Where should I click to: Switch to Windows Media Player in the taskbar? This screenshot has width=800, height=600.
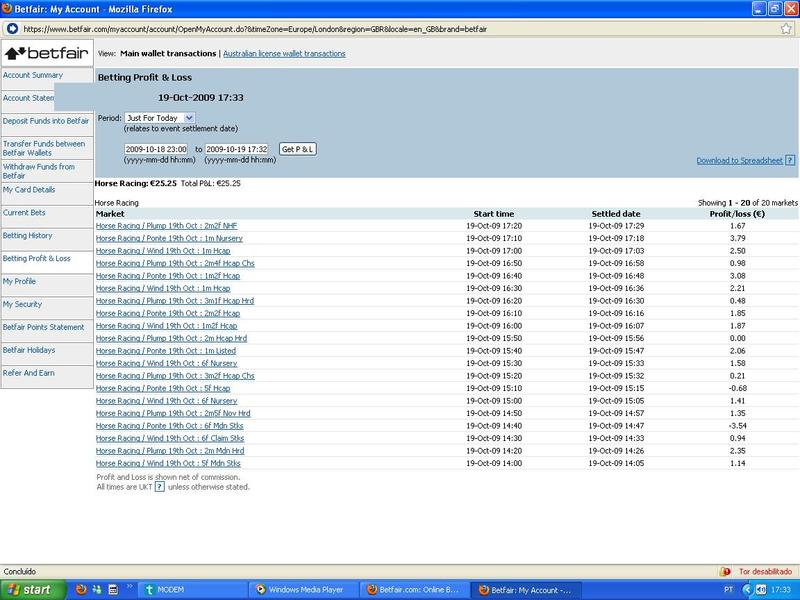(x=304, y=590)
